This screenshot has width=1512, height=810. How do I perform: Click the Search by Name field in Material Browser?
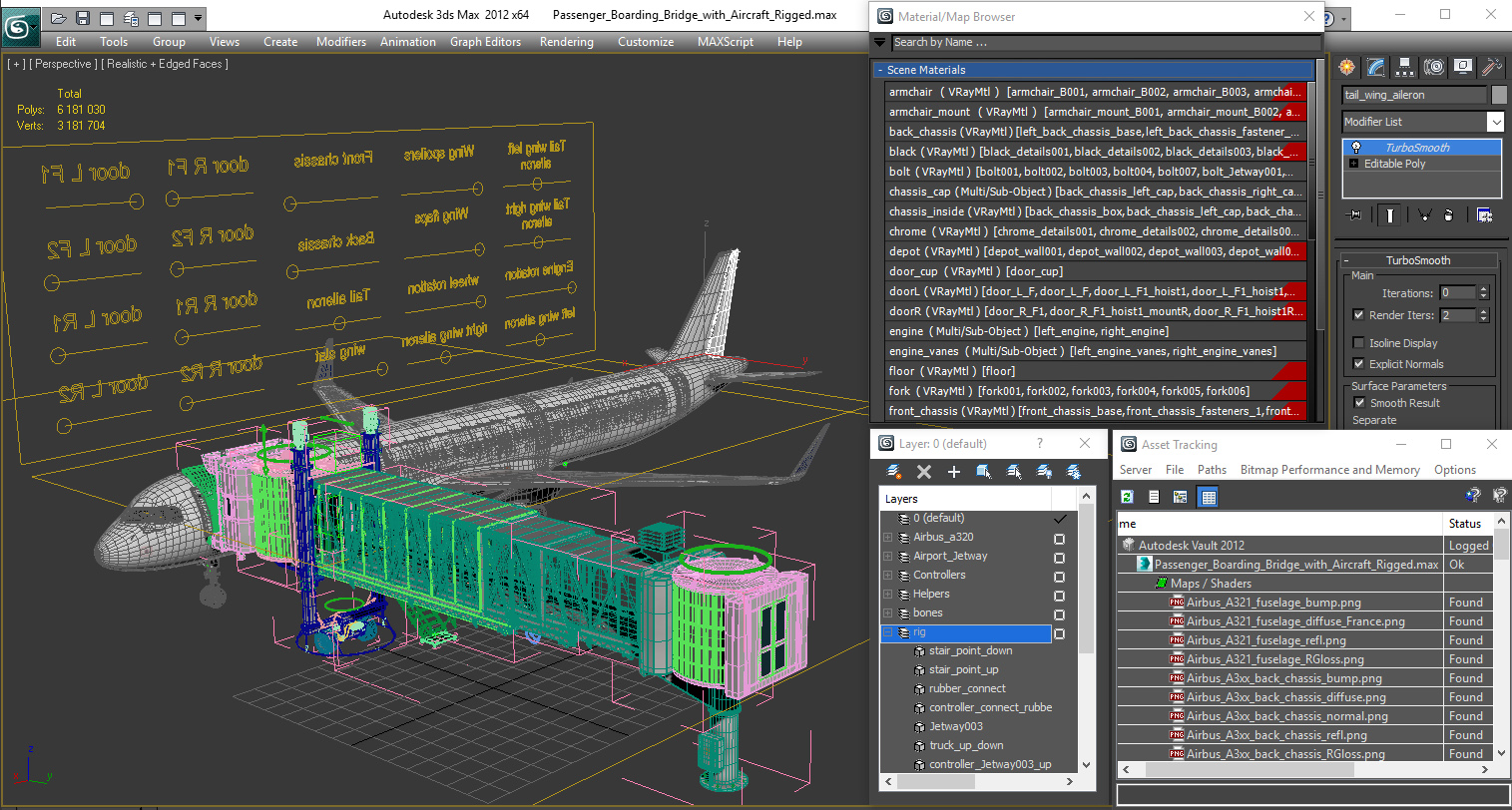[x=1105, y=43]
